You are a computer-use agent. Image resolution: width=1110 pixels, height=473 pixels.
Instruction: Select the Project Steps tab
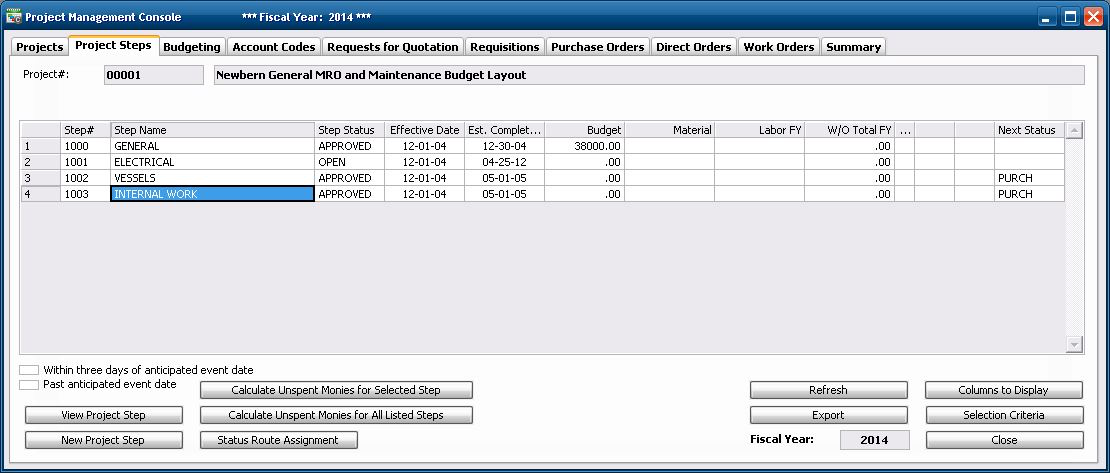tap(113, 45)
